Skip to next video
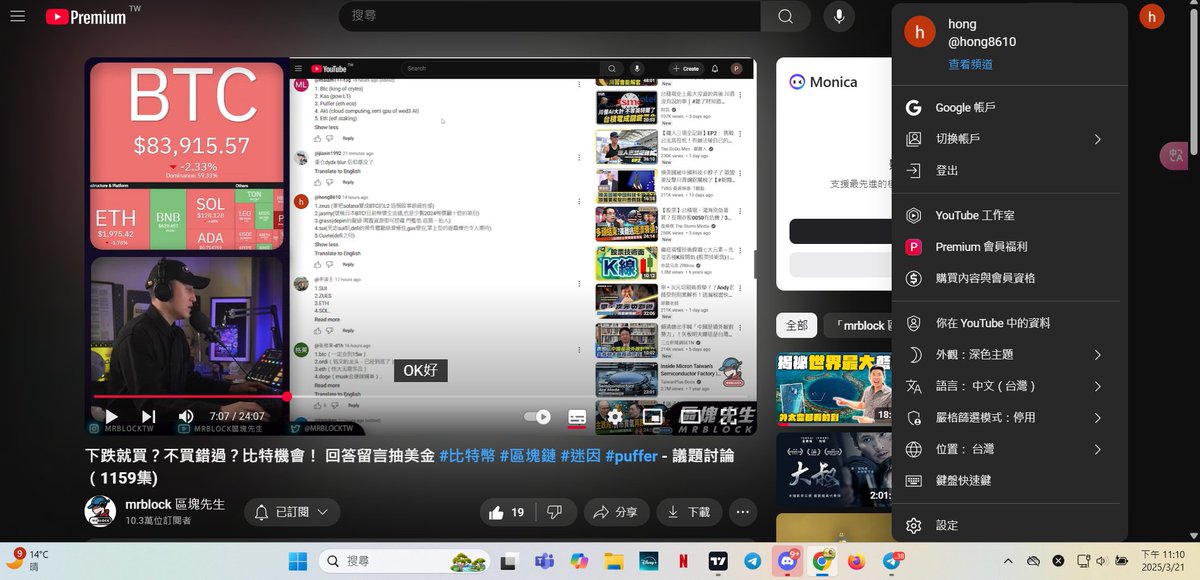Viewport: 1200px width, 580px height. (x=148, y=416)
